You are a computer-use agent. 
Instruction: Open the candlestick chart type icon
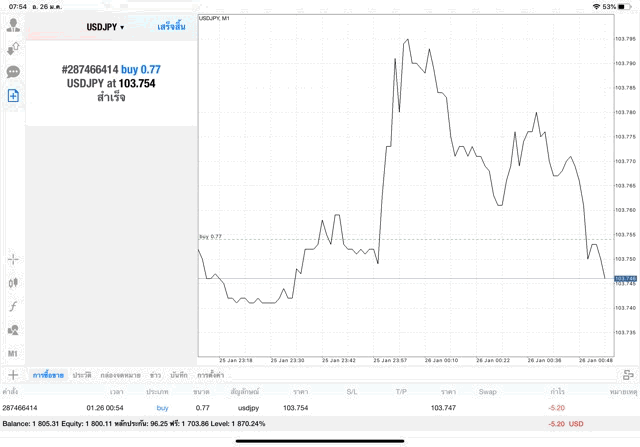coord(13,283)
